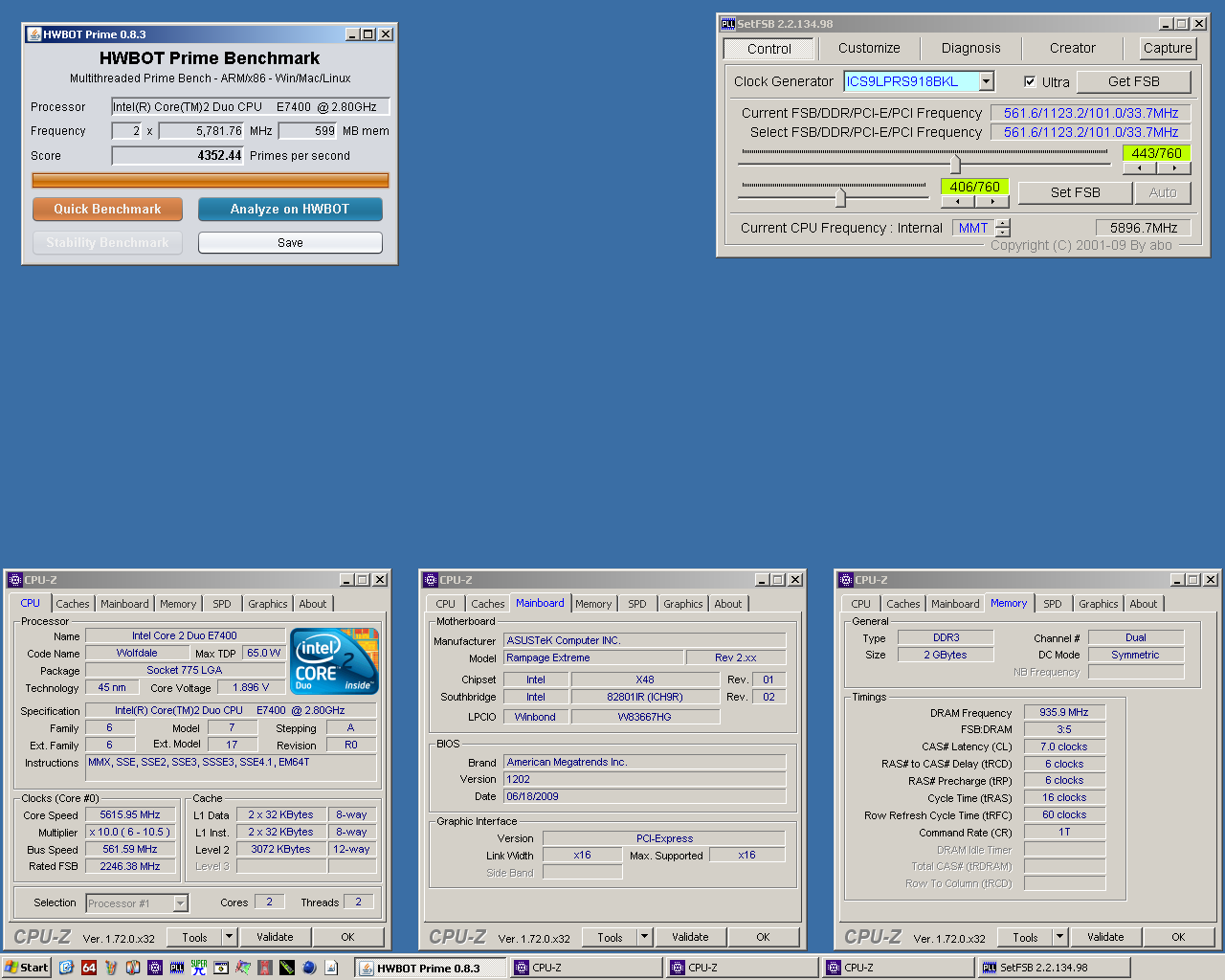Image resolution: width=1225 pixels, height=980 pixels.
Task: Click the lower FSB slider thumb
Action: [x=840, y=197]
